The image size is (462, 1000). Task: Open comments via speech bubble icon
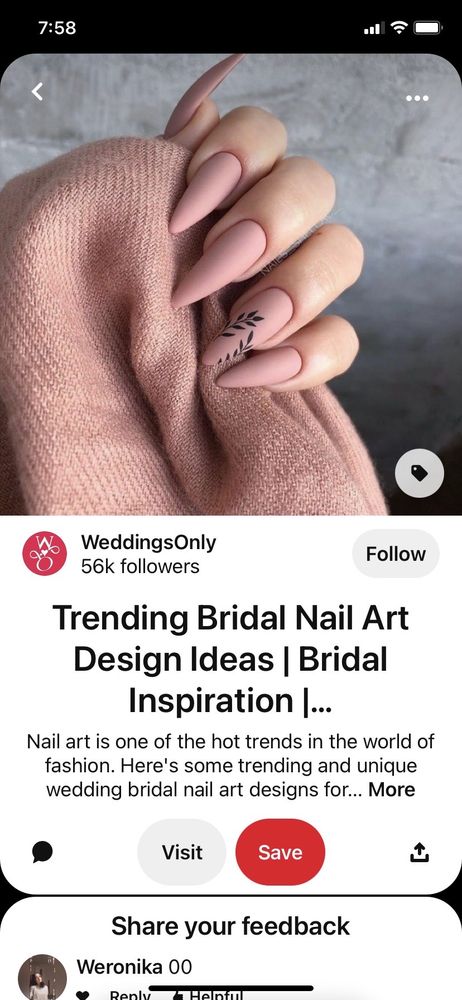[42, 852]
